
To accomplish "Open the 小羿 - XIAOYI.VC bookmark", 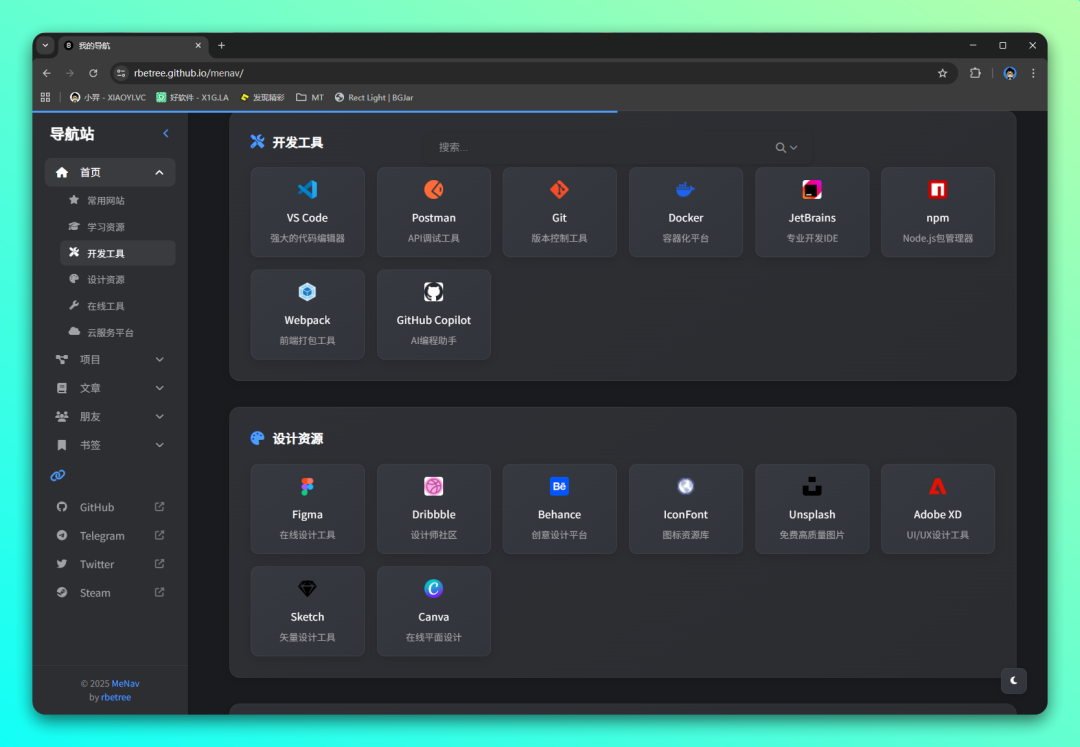I will tap(108, 98).
